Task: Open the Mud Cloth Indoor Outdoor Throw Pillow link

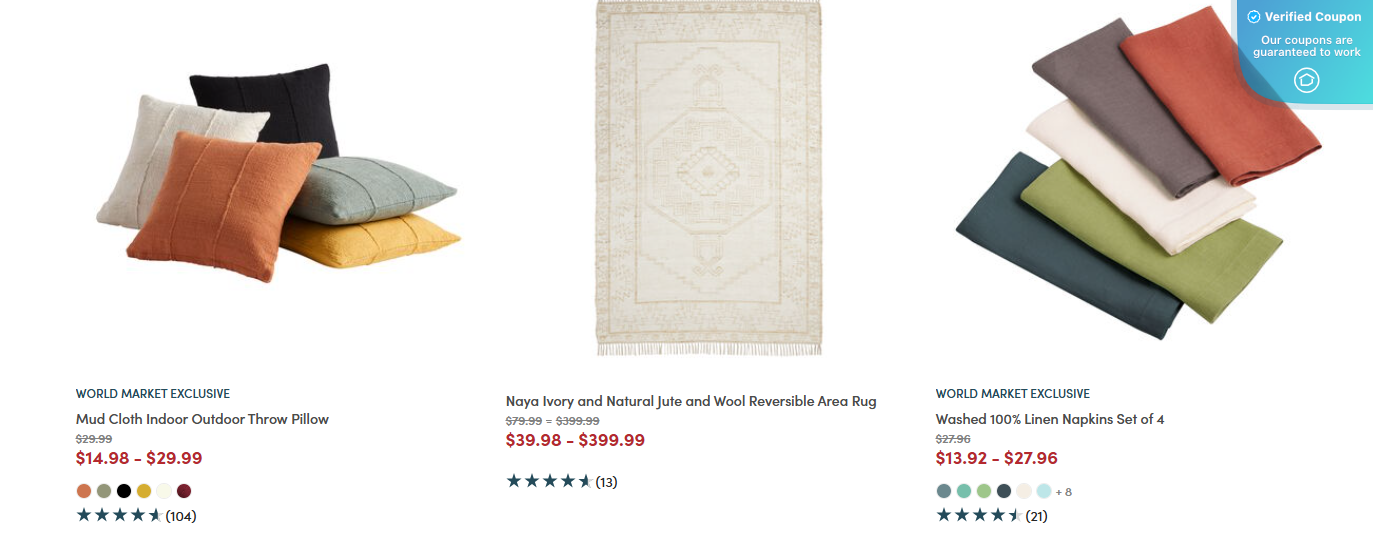Action: [202, 419]
